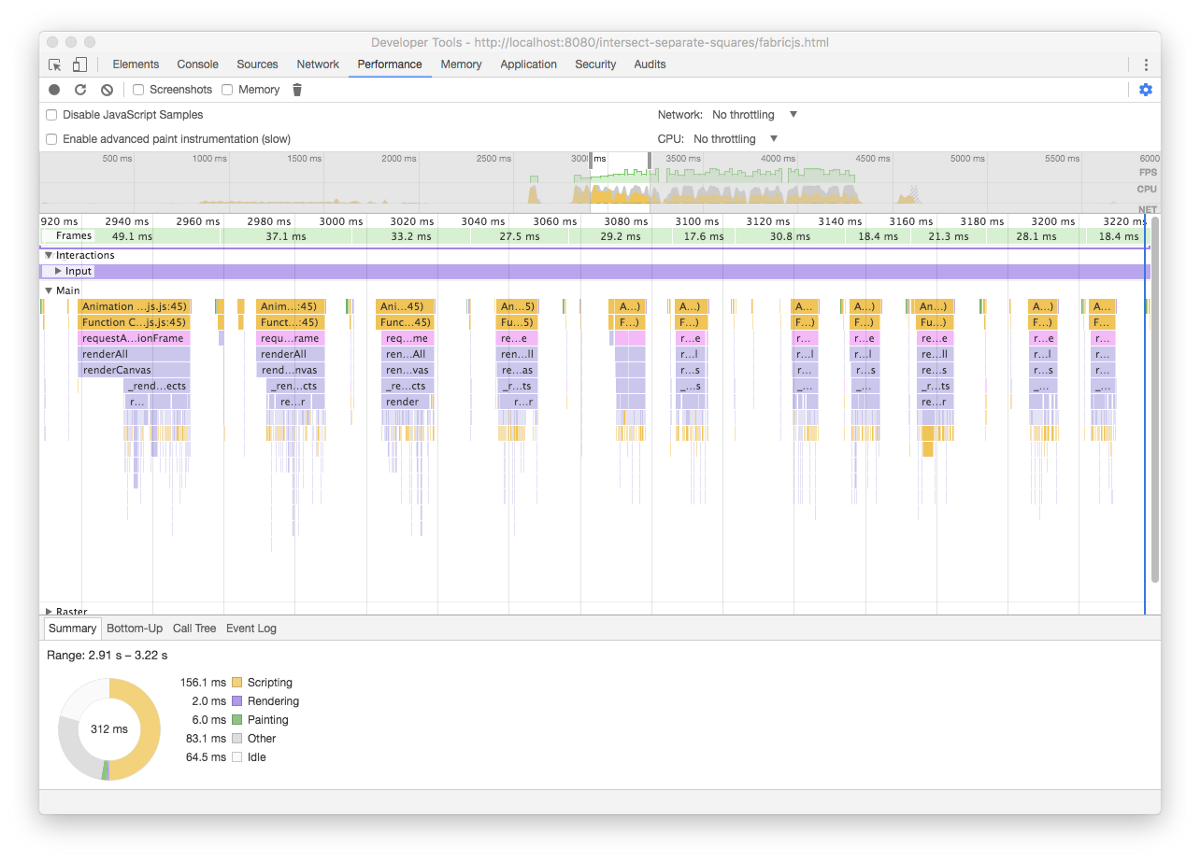The height and width of the screenshot is (861, 1200).
Task: Click the right handle of overview selection
Action: point(649,159)
